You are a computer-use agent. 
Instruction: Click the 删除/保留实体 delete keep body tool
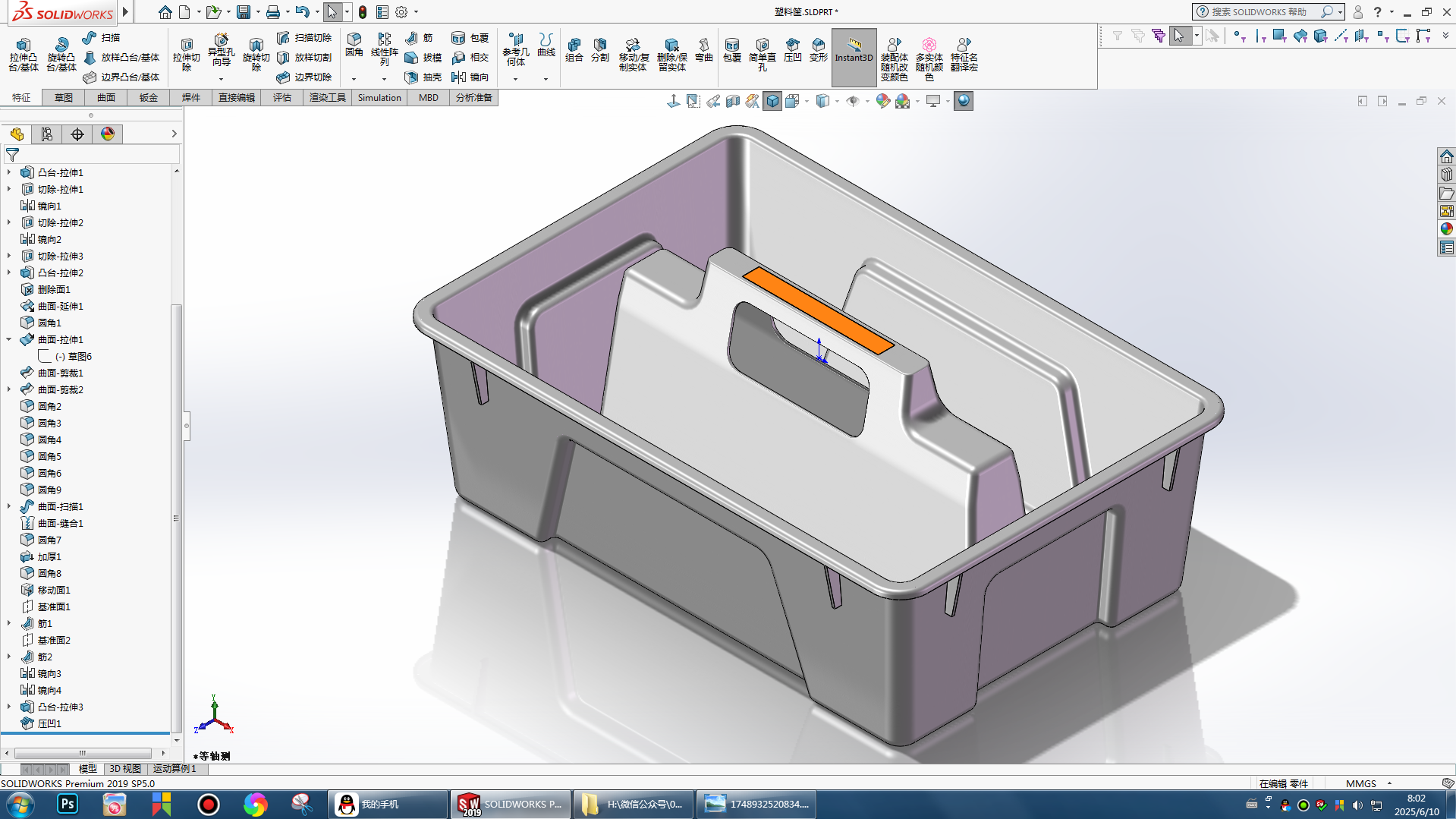tap(672, 55)
